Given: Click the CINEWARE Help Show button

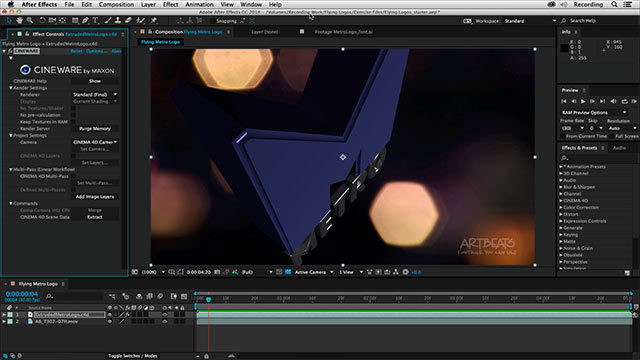Looking at the screenshot, I should (x=95, y=81).
